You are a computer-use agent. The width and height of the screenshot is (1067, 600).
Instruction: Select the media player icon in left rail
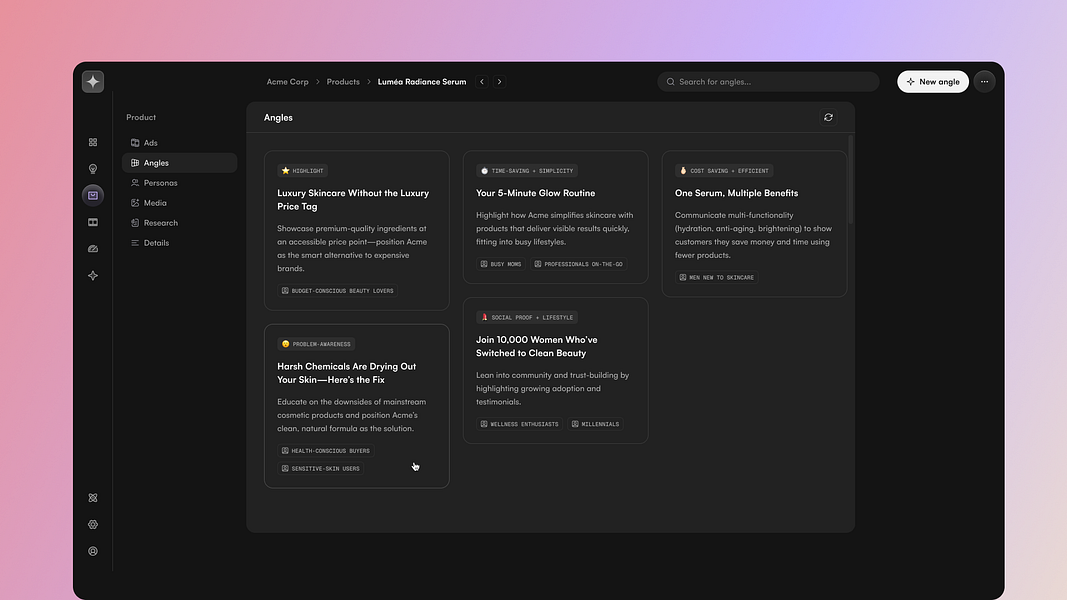[92, 222]
